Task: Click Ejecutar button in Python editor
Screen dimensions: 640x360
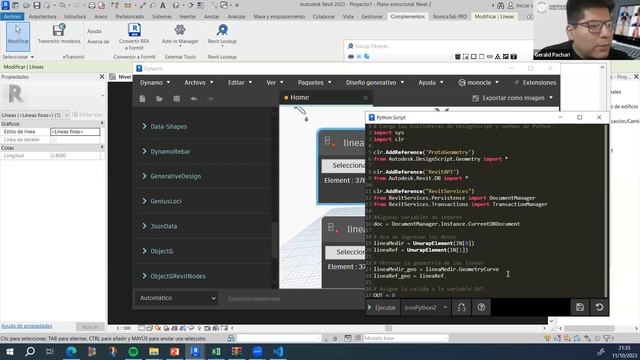Action: pos(382,307)
